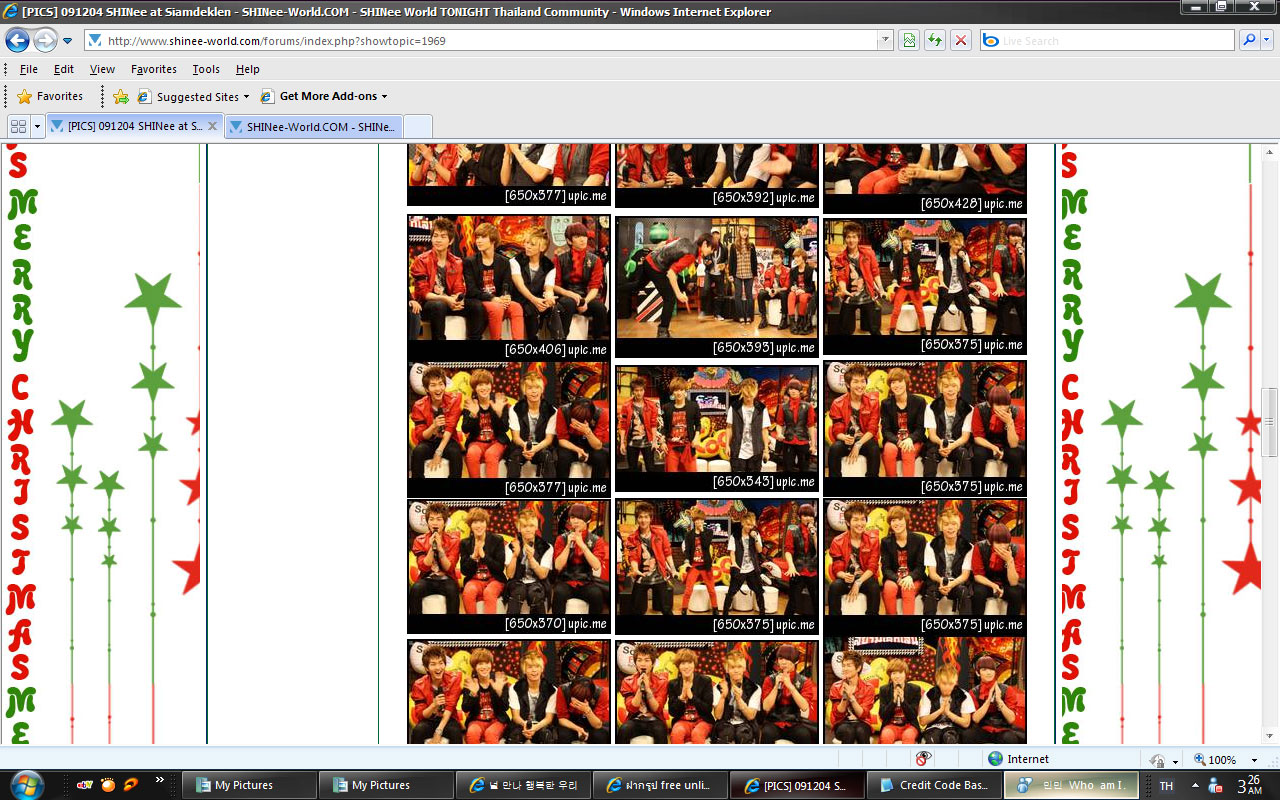Switch to the Korean-titled Internet Explorer taskbar window
The image size is (1280, 800).
[523, 785]
